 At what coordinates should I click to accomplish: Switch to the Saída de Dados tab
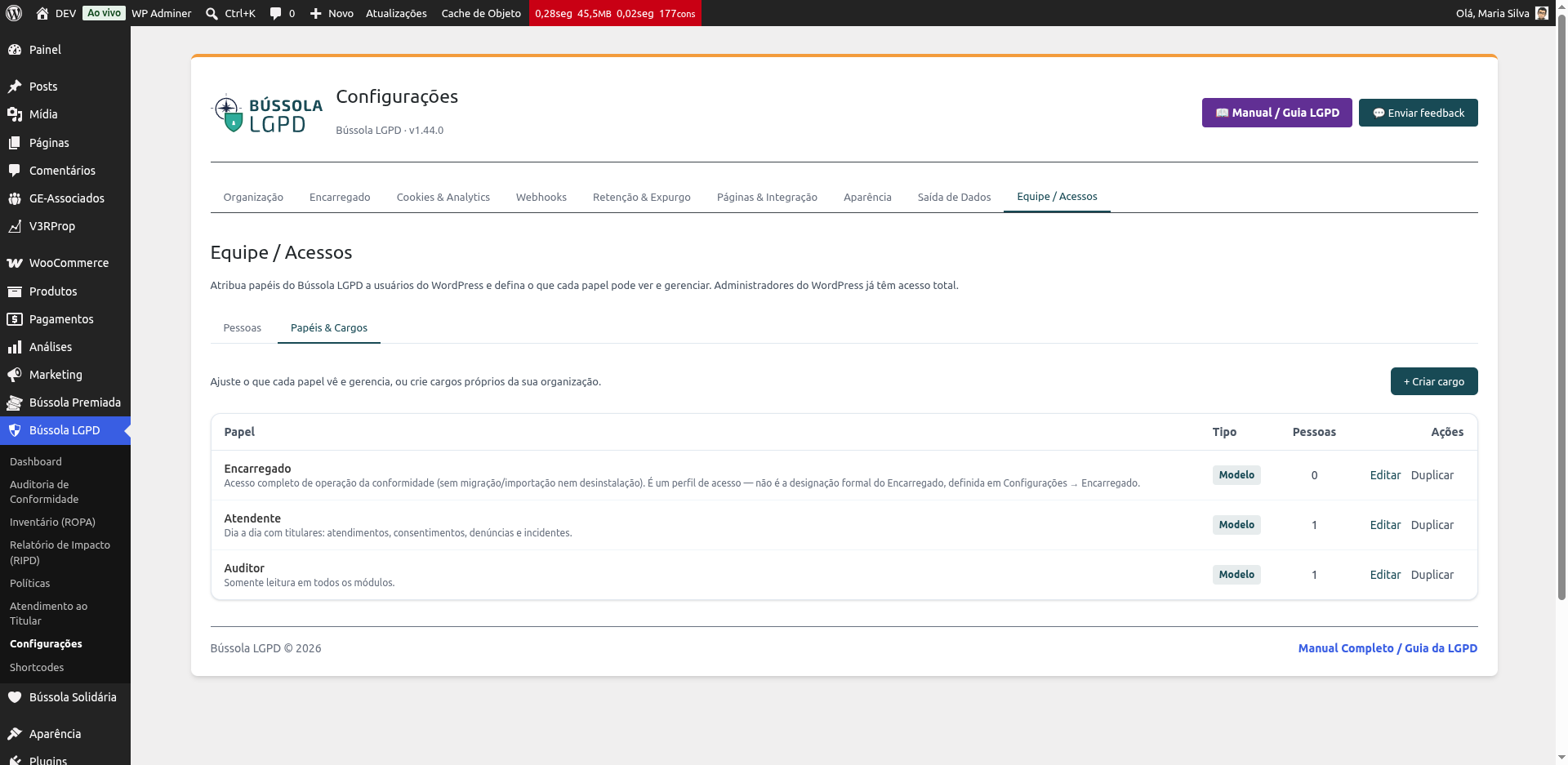point(954,198)
